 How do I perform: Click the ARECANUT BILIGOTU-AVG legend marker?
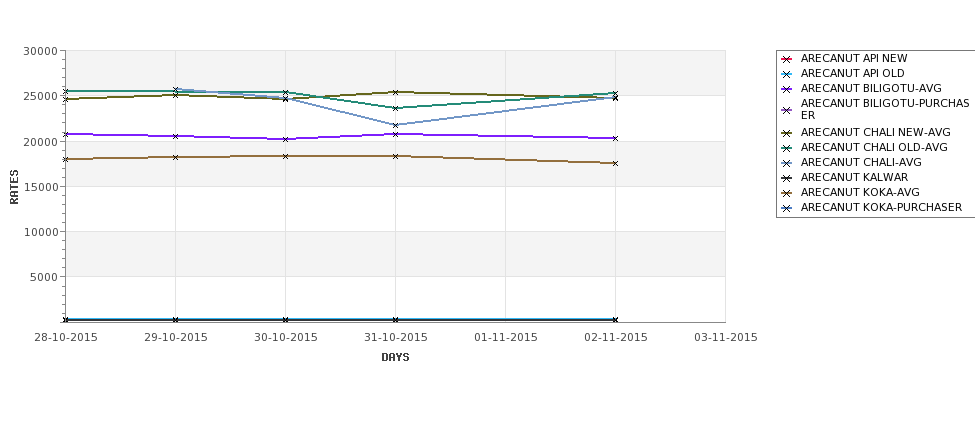787,89
